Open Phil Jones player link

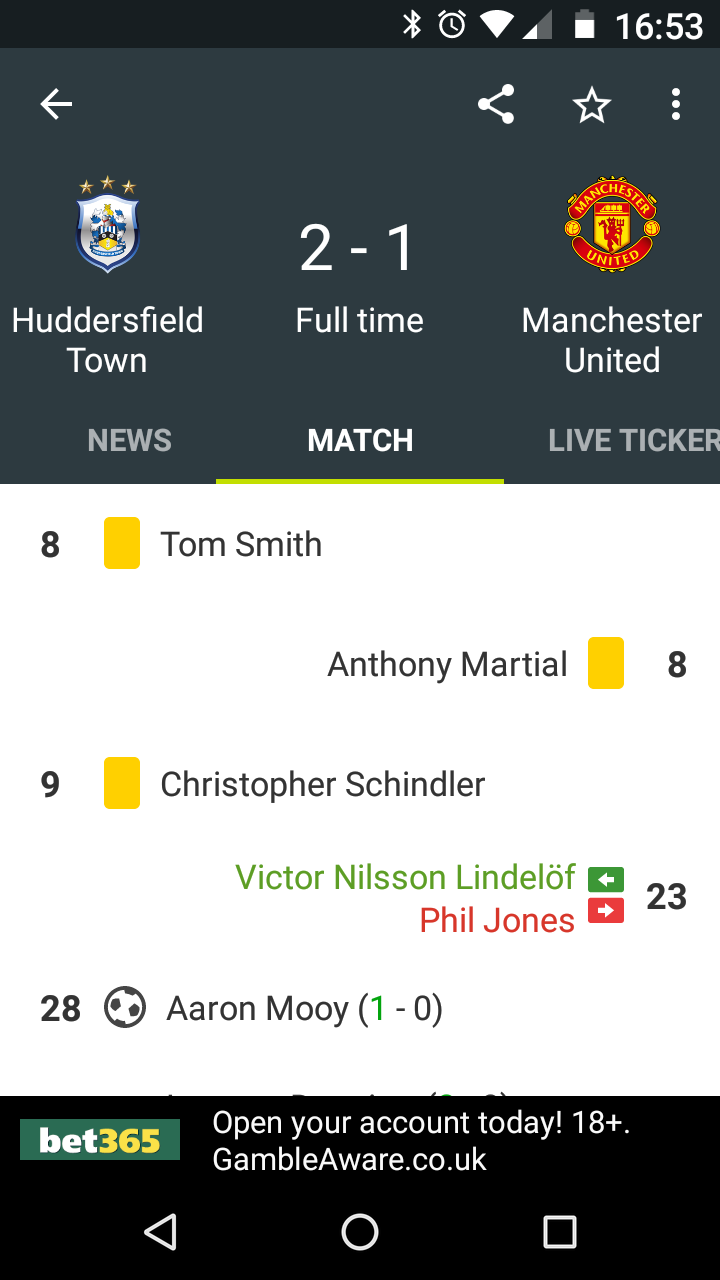coord(497,920)
